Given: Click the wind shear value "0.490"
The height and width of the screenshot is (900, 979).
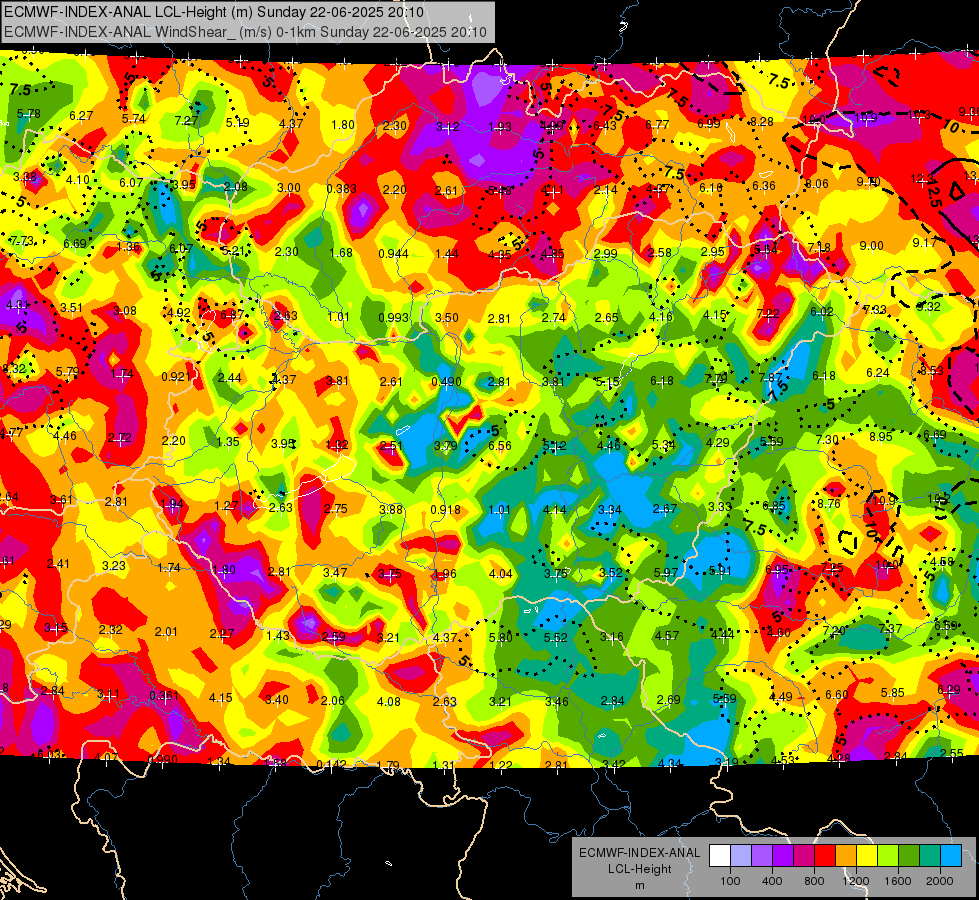Looking at the screenshot, I should (x=446, y=382).
